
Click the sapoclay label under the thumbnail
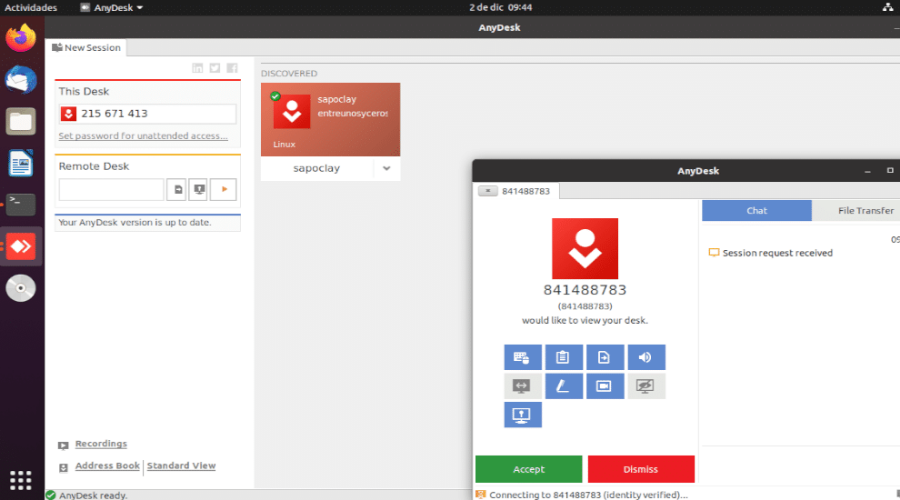coord(316,168)
